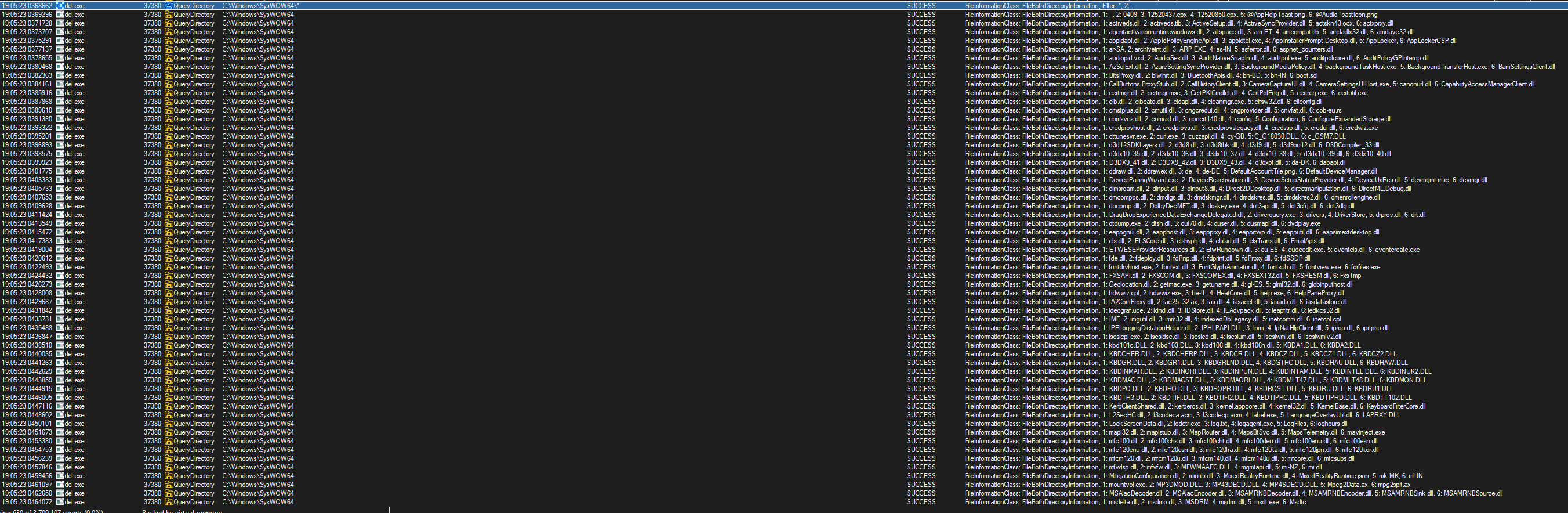
Task: Click detail listing L2SecHC.dll and label.exe
Action: pyautogui.click(x=1182, y=414)
